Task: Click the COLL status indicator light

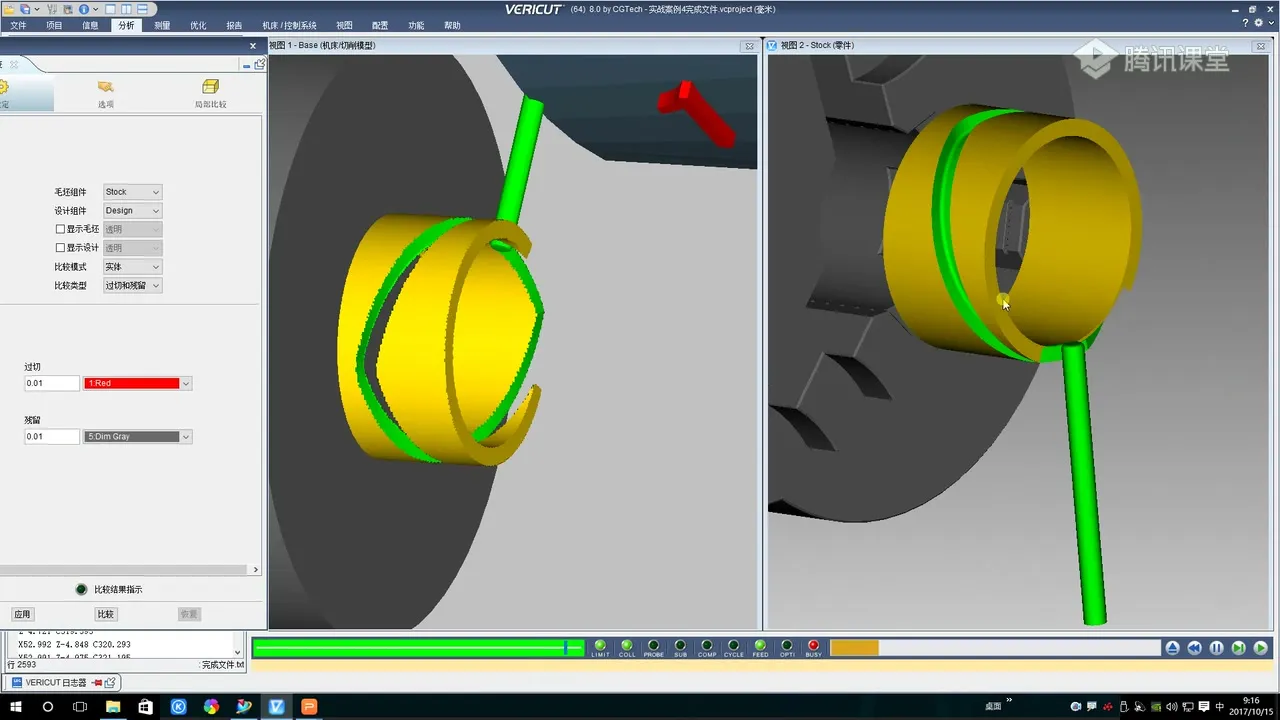Action: pyautogui.click(x=627, y=646)
